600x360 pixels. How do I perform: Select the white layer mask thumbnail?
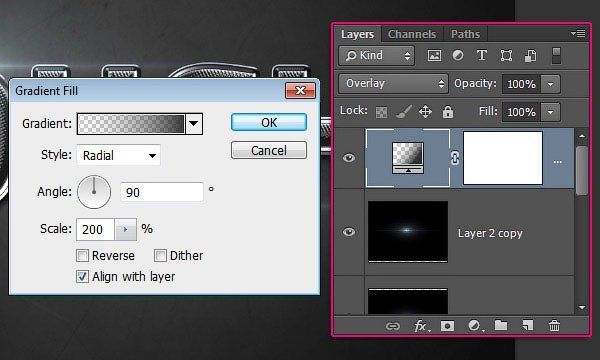[x=502, y=158]
